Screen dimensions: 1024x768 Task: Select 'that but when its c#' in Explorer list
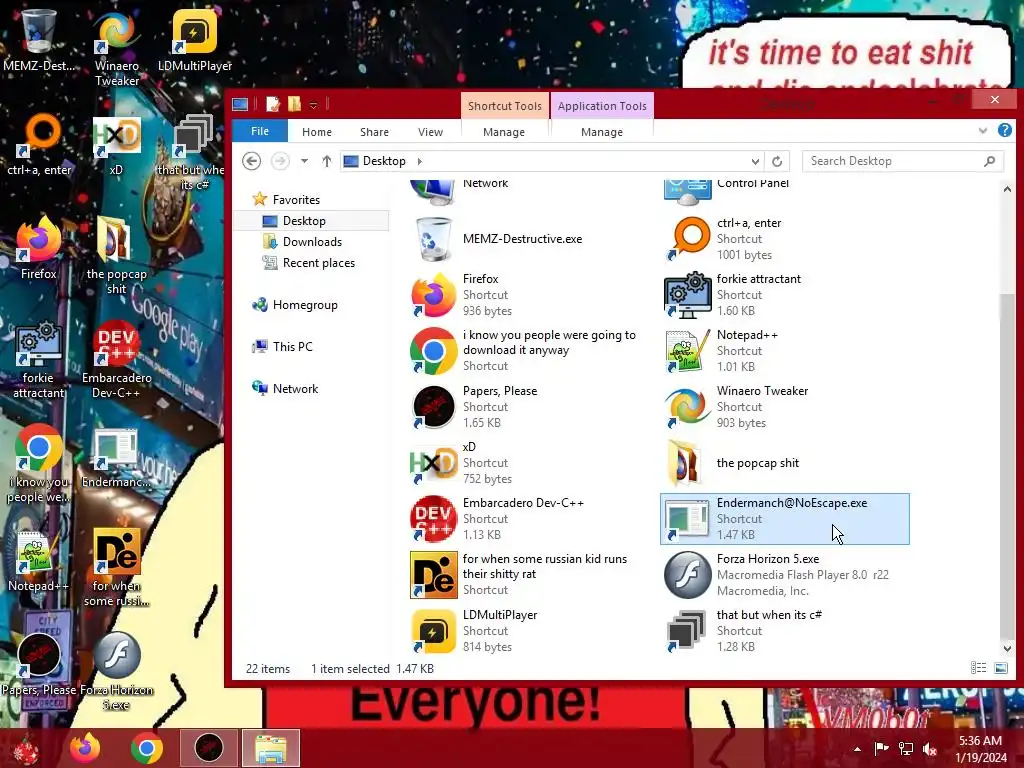click(x=784, y=631)
